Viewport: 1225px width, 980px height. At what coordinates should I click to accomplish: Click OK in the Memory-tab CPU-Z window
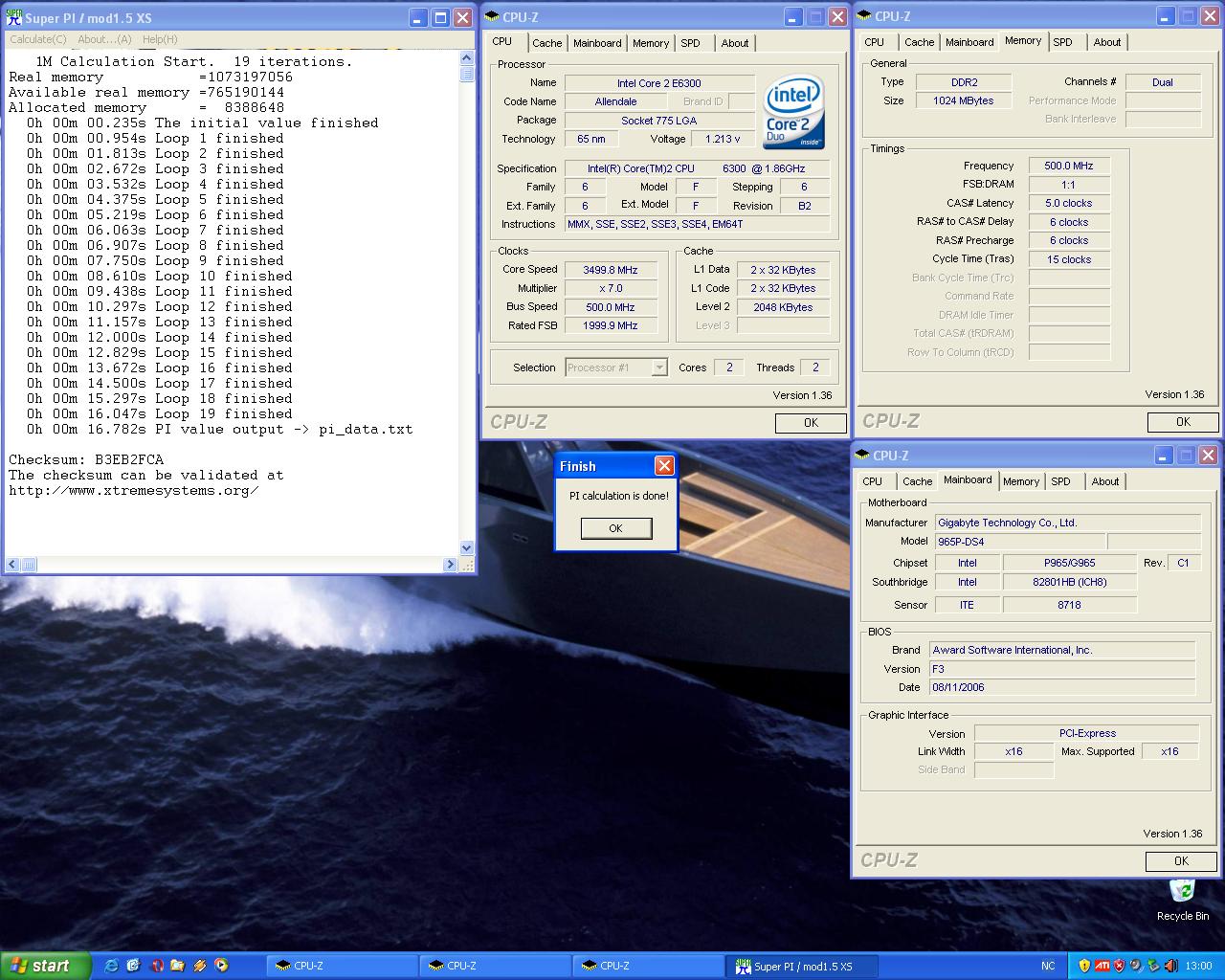click(1183, 421)
